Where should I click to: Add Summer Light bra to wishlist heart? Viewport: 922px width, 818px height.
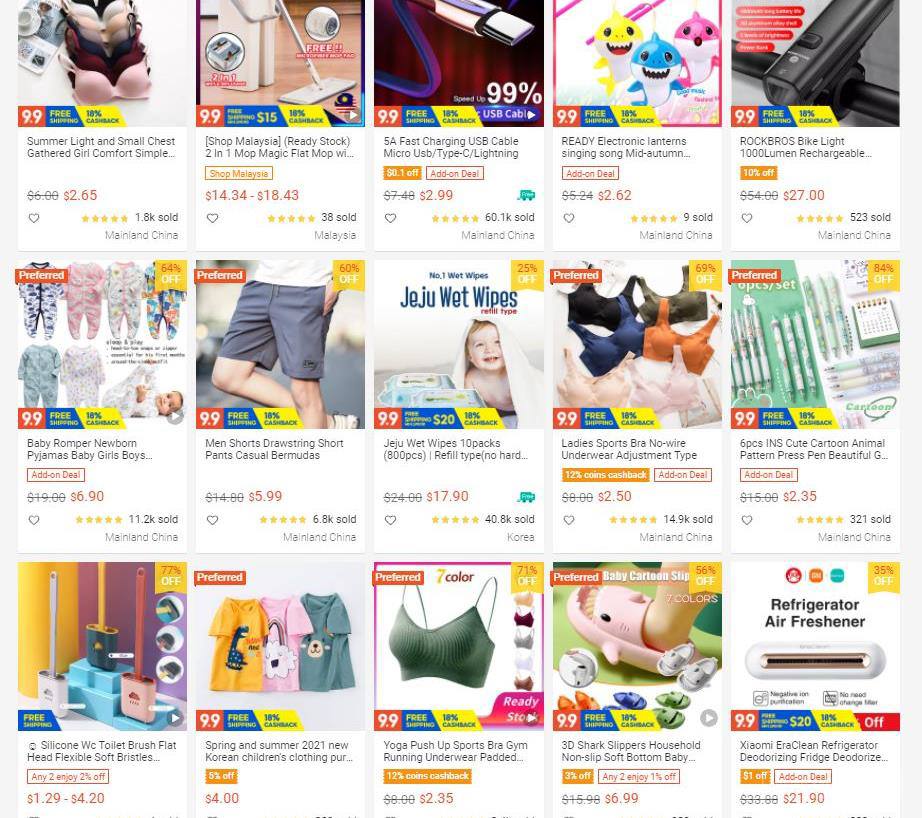coord(34,218)
